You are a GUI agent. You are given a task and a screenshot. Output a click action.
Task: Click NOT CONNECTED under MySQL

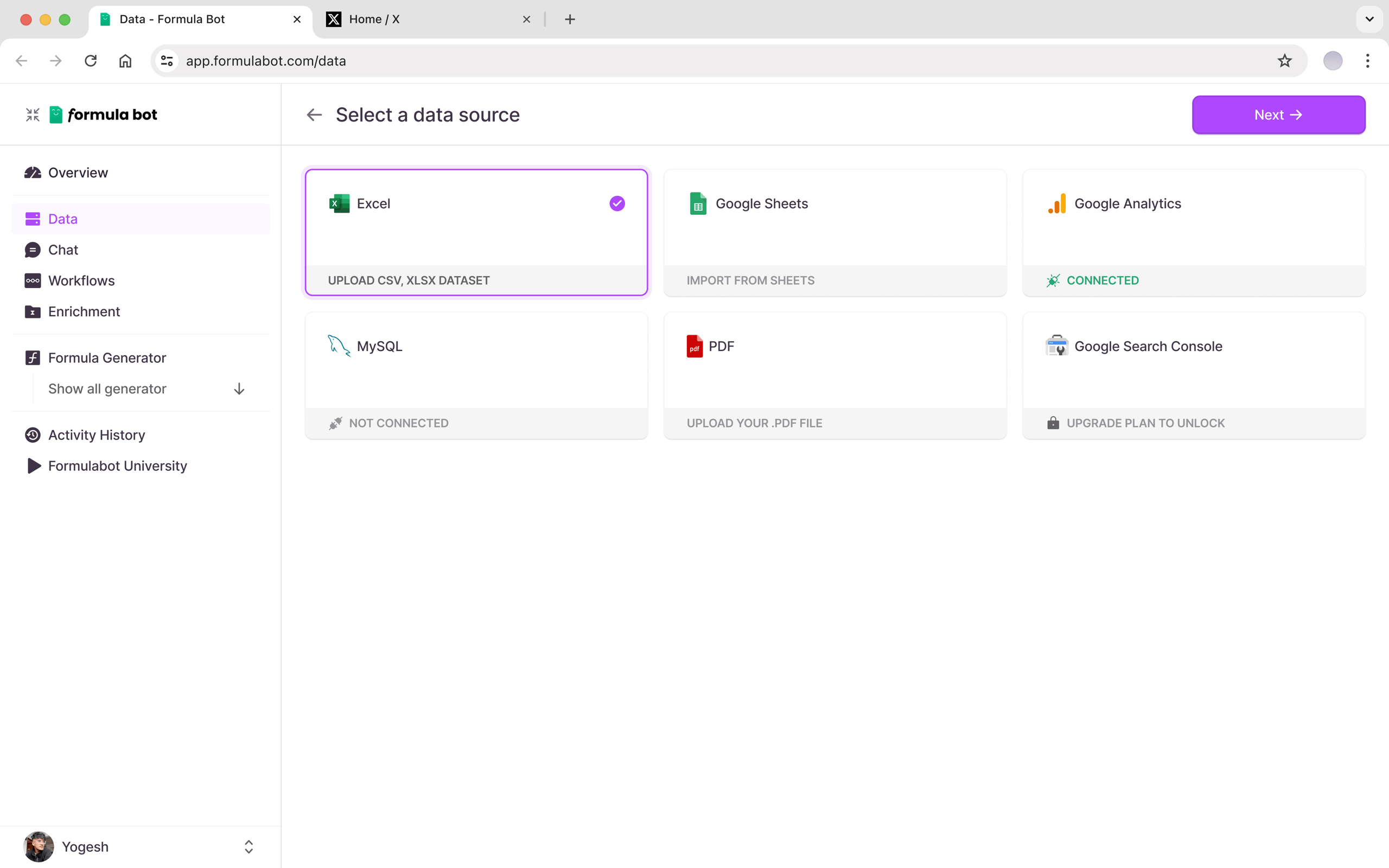click(398, 423)
